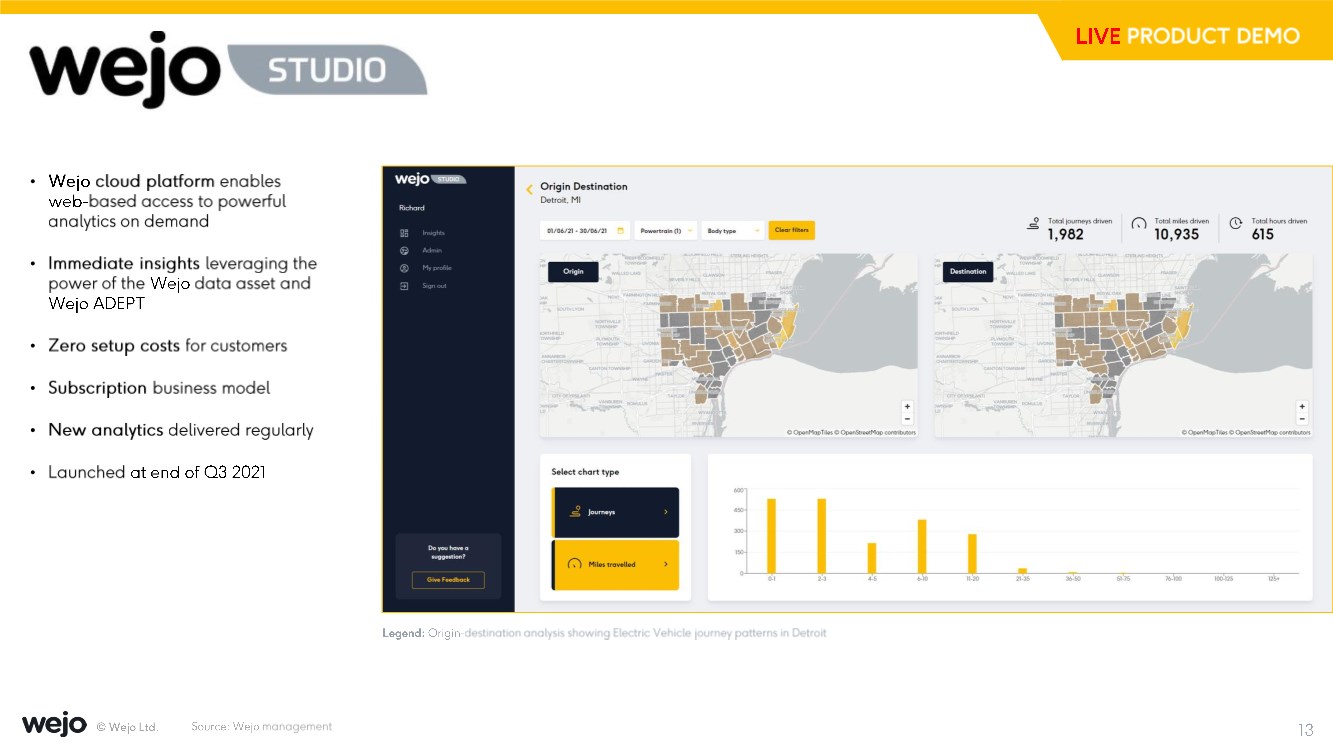Viewport: 1333px width, 750px height.
Task: Click the total journeys value 1,982
Action: click(x=1065, y=234)
